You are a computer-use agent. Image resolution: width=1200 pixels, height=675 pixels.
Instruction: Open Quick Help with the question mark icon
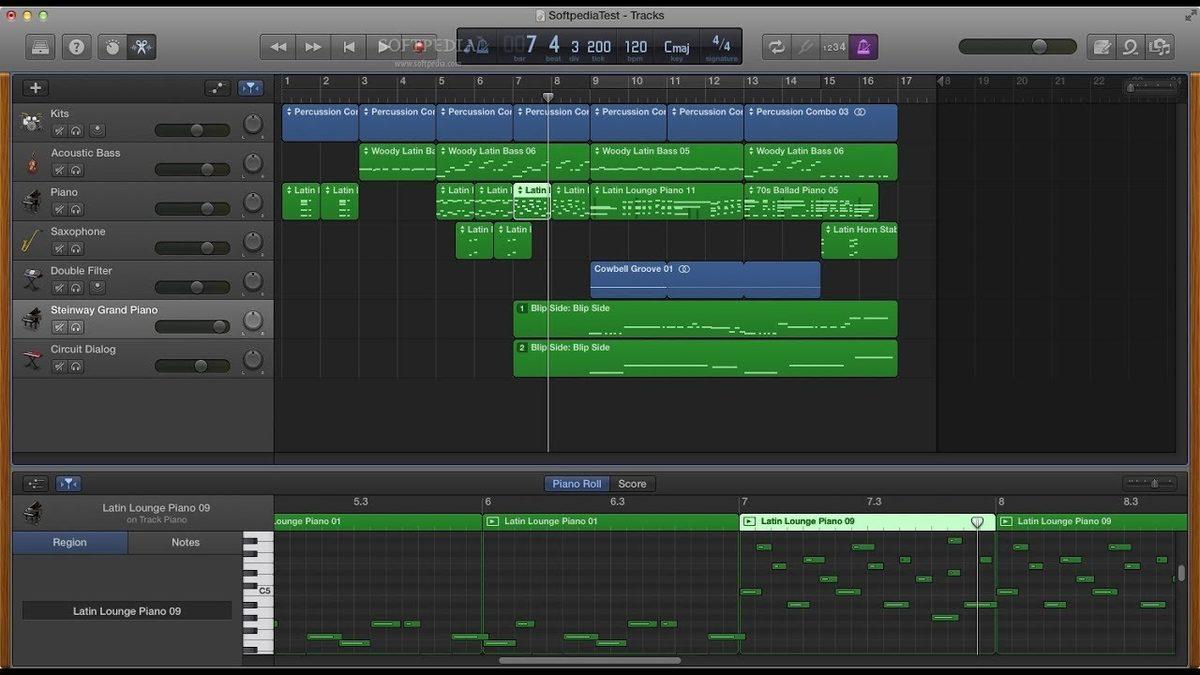pos(76,46)
